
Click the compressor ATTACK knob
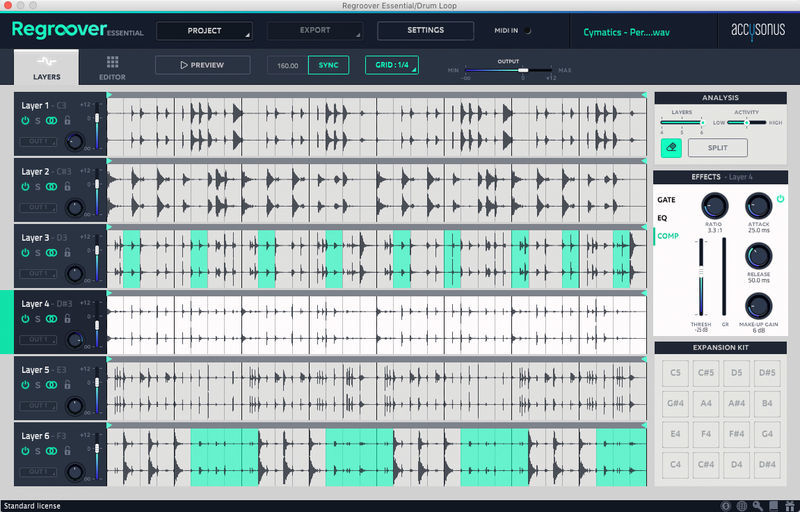click(759, 207)
